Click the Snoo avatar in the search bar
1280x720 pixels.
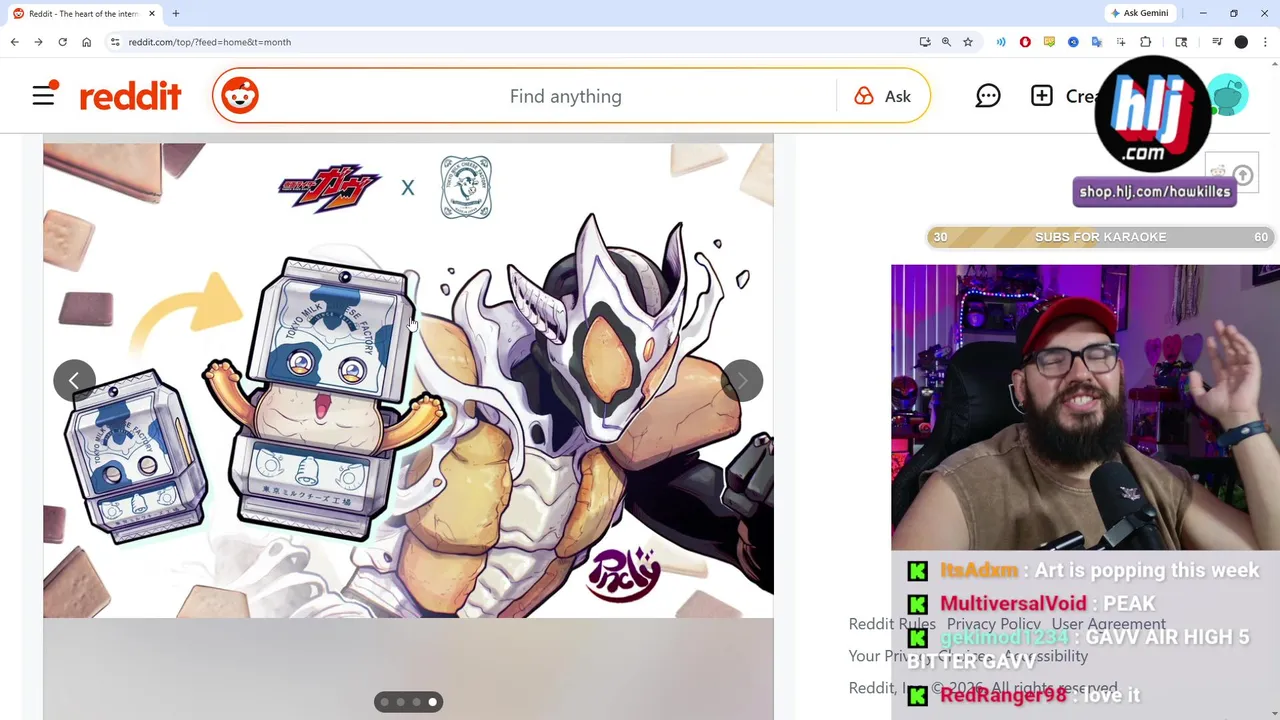click(x=240, y=96)
